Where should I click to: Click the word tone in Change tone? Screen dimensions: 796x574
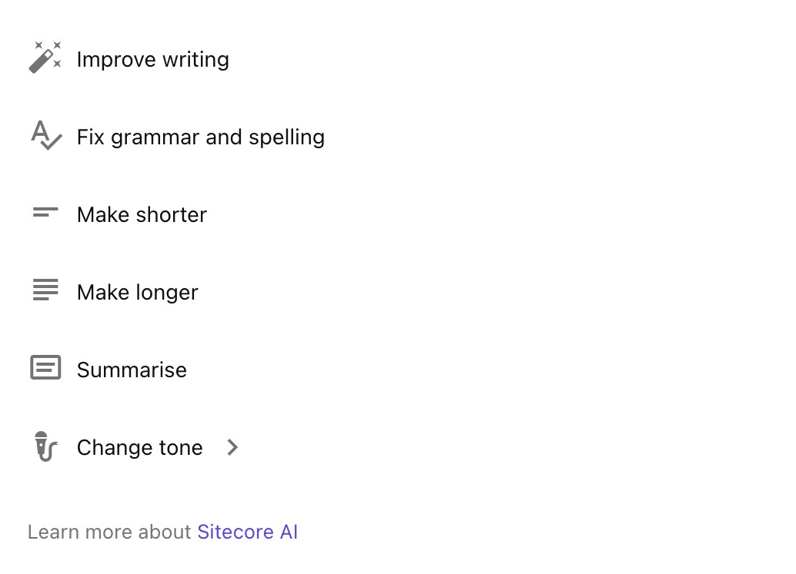click(x=181, y=448)
